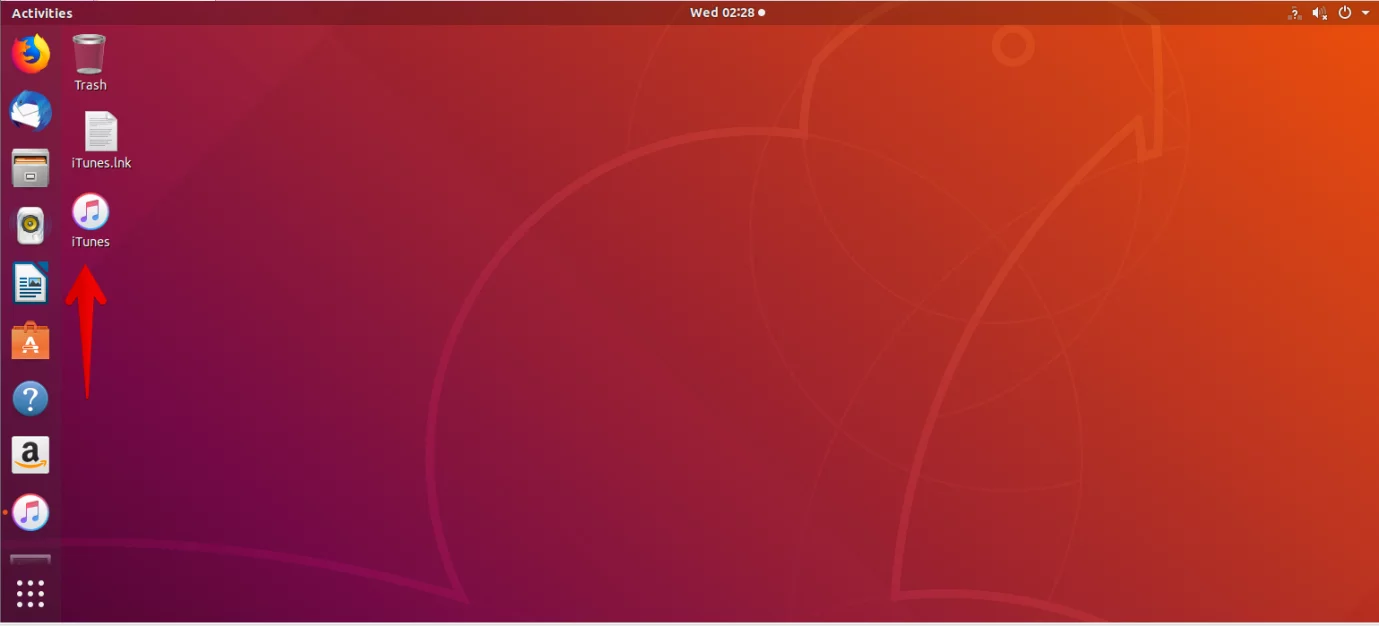The image size is (1379, 626).
Task: Open the Help icon in dock
Action: click(x=31, y=399)
